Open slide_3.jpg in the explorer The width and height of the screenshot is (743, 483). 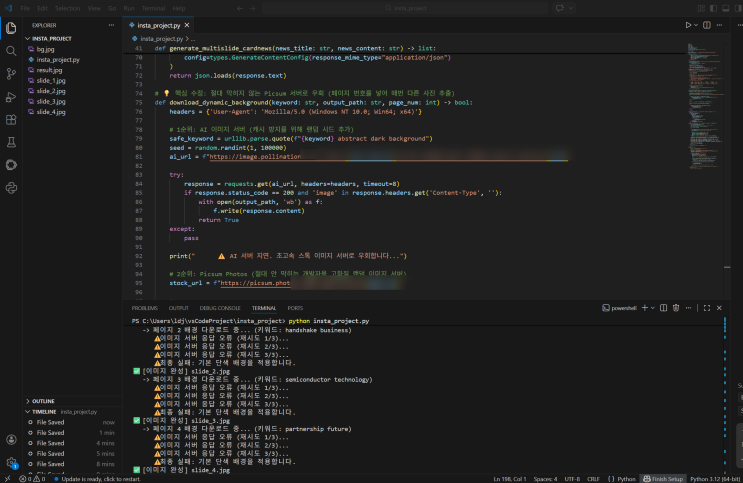51,101
